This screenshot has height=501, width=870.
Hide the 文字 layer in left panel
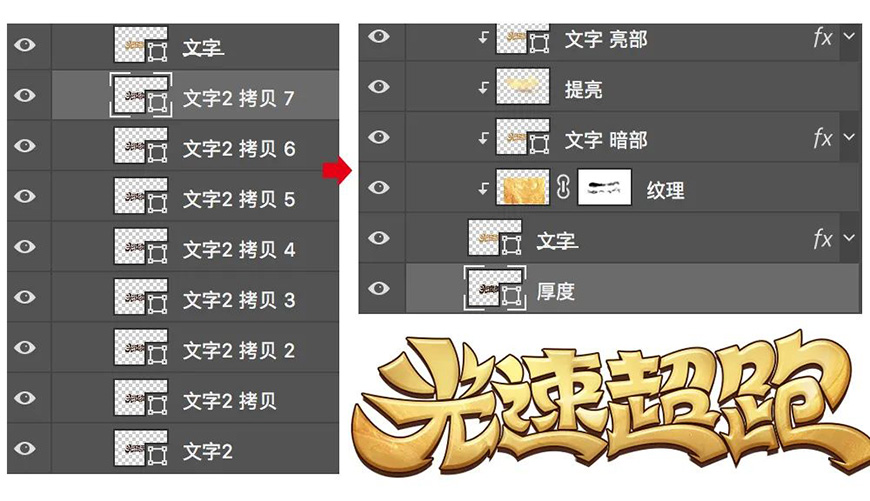point(25,45)
